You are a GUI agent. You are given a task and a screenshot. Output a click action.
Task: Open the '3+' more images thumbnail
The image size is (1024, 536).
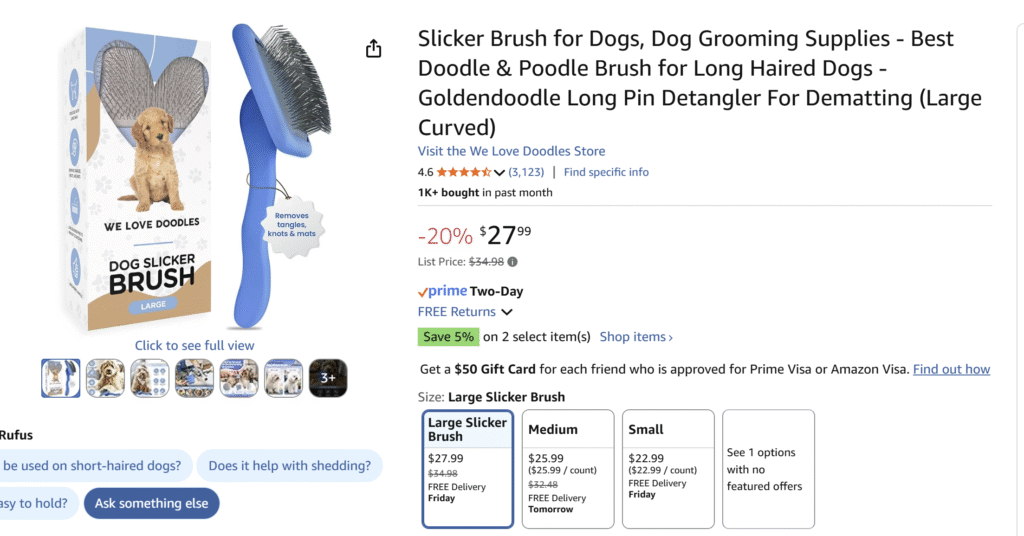coord(328,378)
